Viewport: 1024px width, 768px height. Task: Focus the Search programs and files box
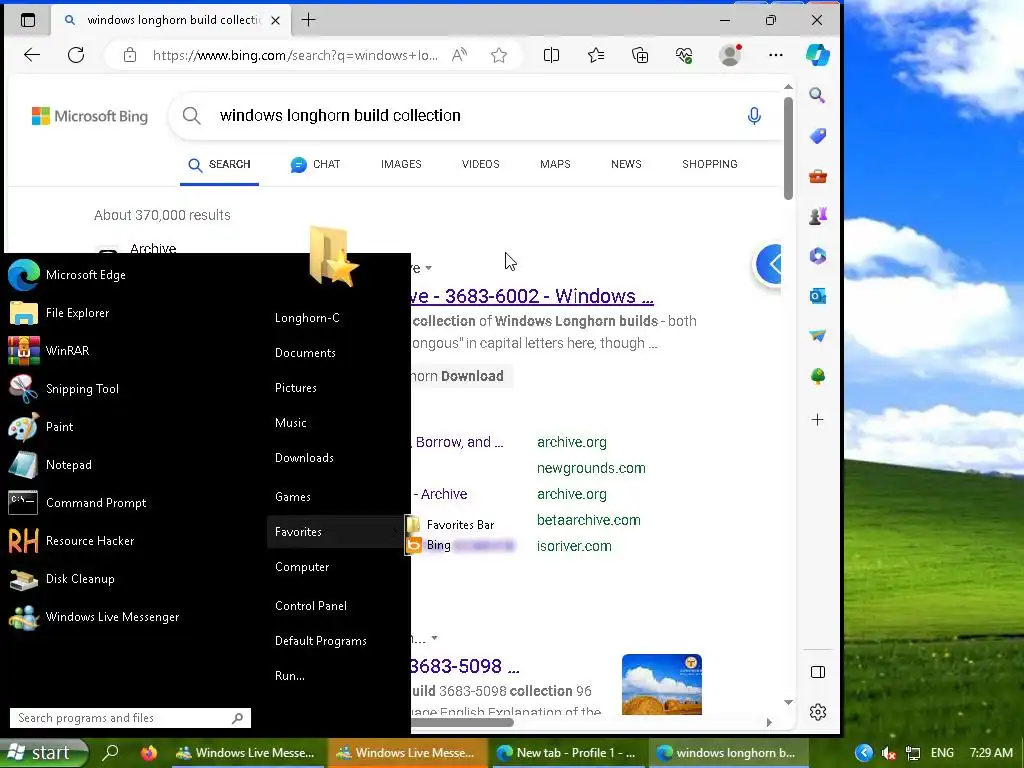[130, 718]
